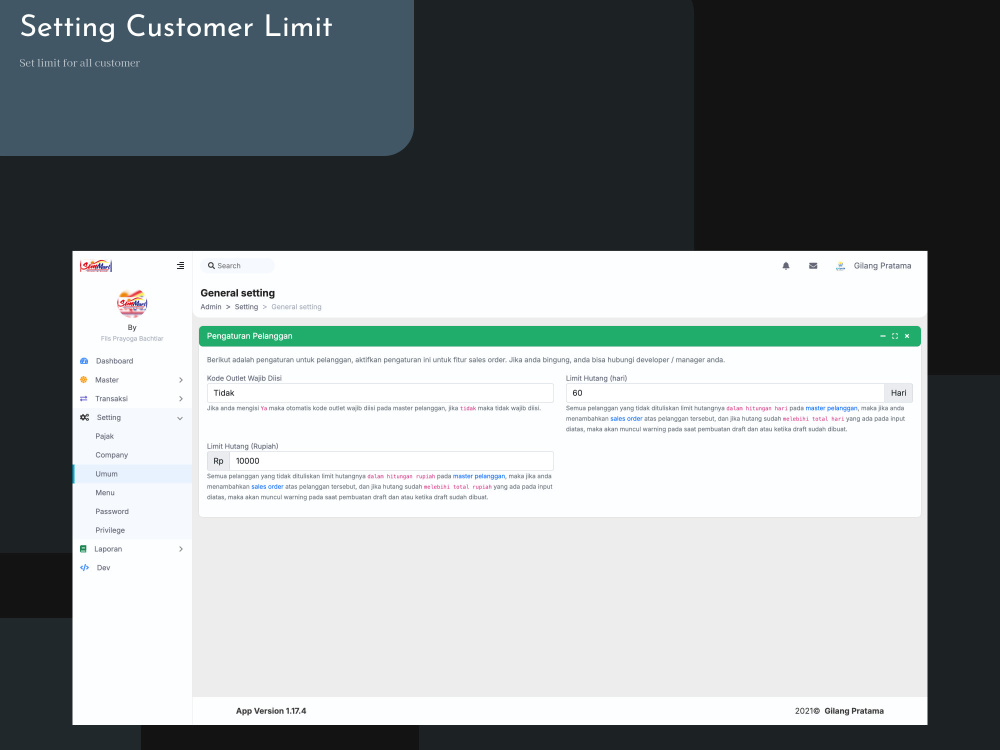Expand Pengaturan Pelanggan card to fullscreen
1000x750 pixels.
pyautogui.click(x=895, y=336)
